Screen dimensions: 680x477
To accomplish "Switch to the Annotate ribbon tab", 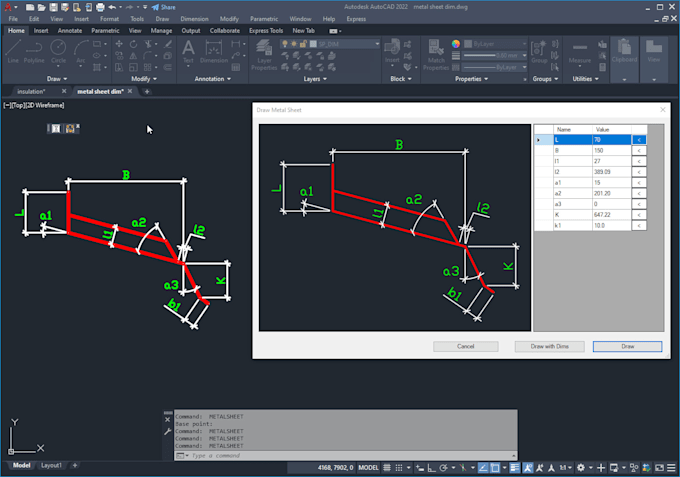I will tap(69, 30).
